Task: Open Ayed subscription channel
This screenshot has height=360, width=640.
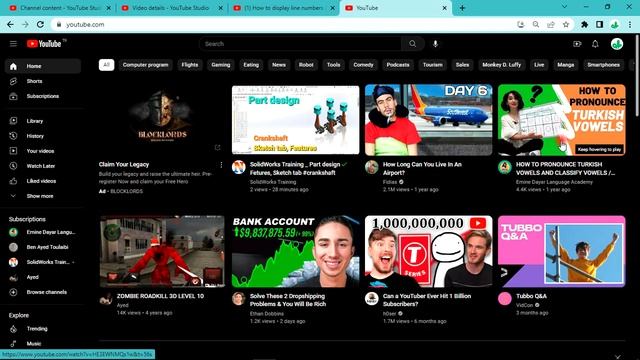Action: (x=43, y=277)
